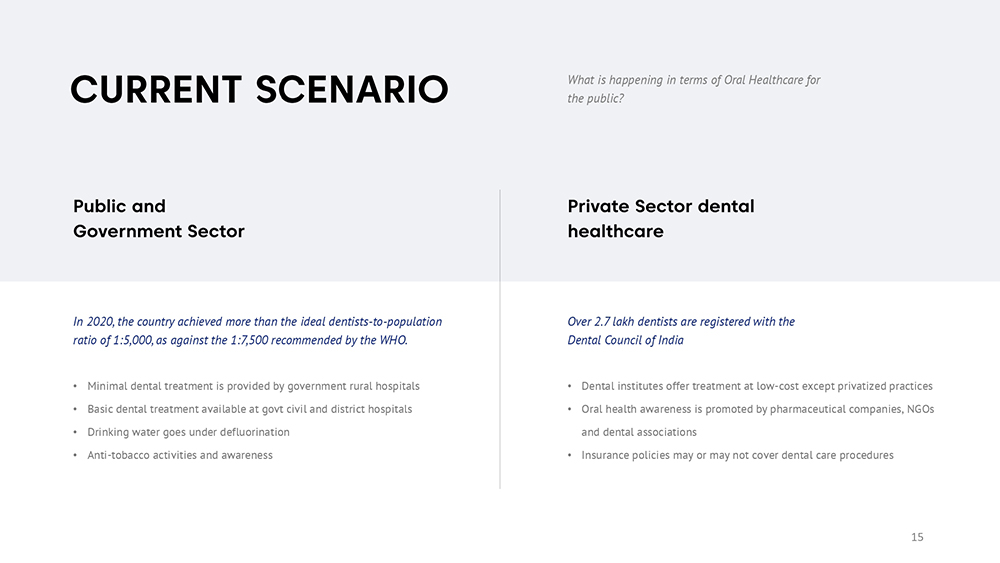The width and height of the screenshot is (1000, 563).
Task: Select the '1:7,500 recommended by the WHO' line
Action: 240,341
